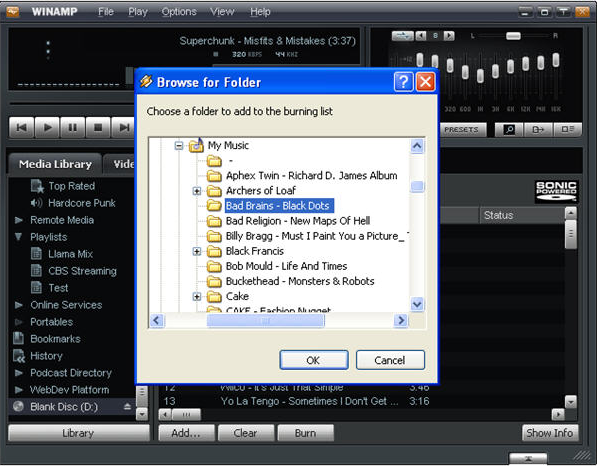
Task: Open the Play menu
Action: (137, 12)
